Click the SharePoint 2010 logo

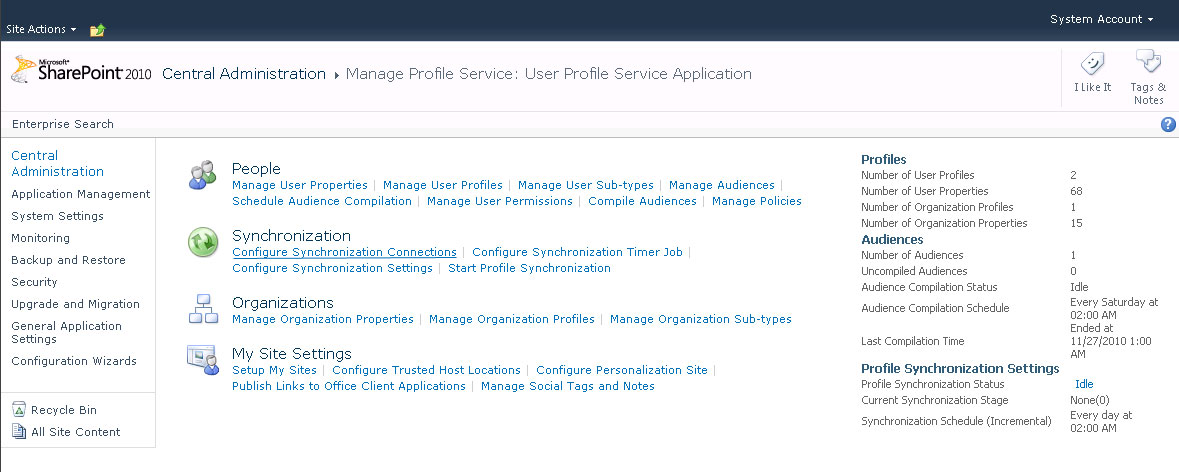click(81, 70)
